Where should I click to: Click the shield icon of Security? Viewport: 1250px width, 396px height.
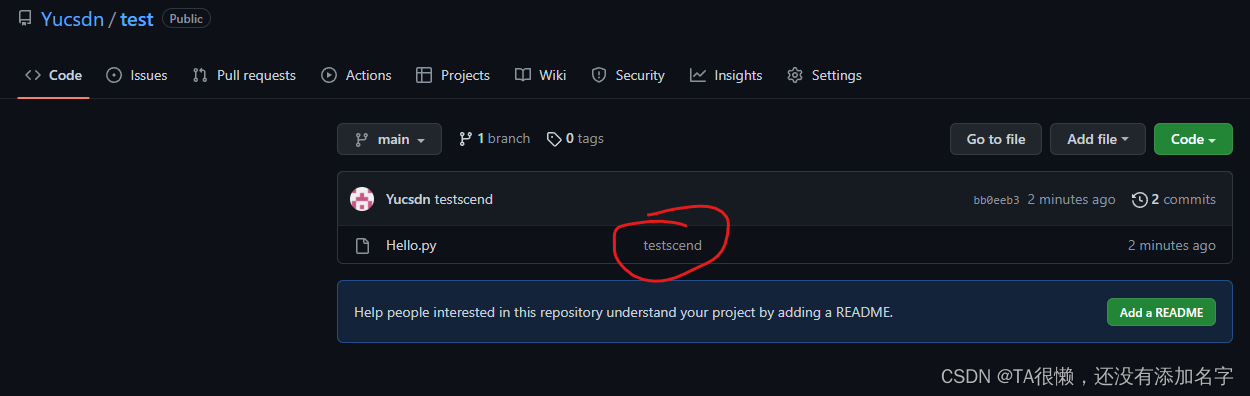point(599,75)
